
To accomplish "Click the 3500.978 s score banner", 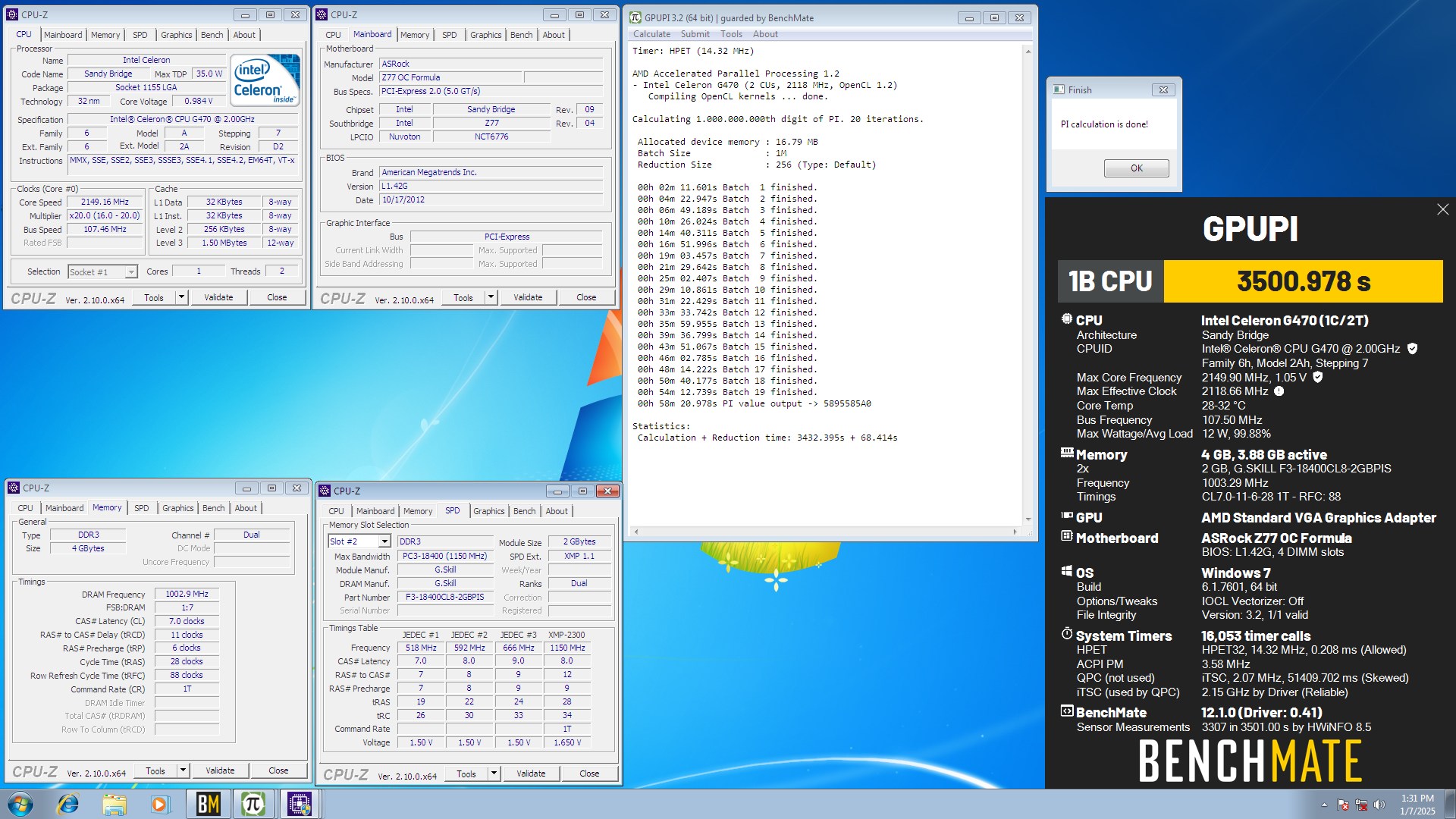I will point(1304,281).
